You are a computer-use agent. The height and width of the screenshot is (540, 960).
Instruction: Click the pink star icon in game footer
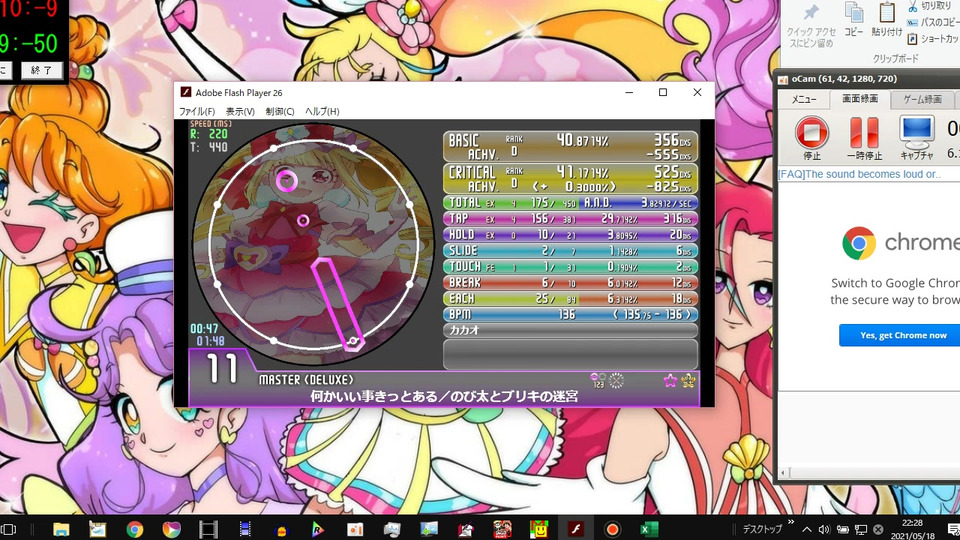point(670,381)
